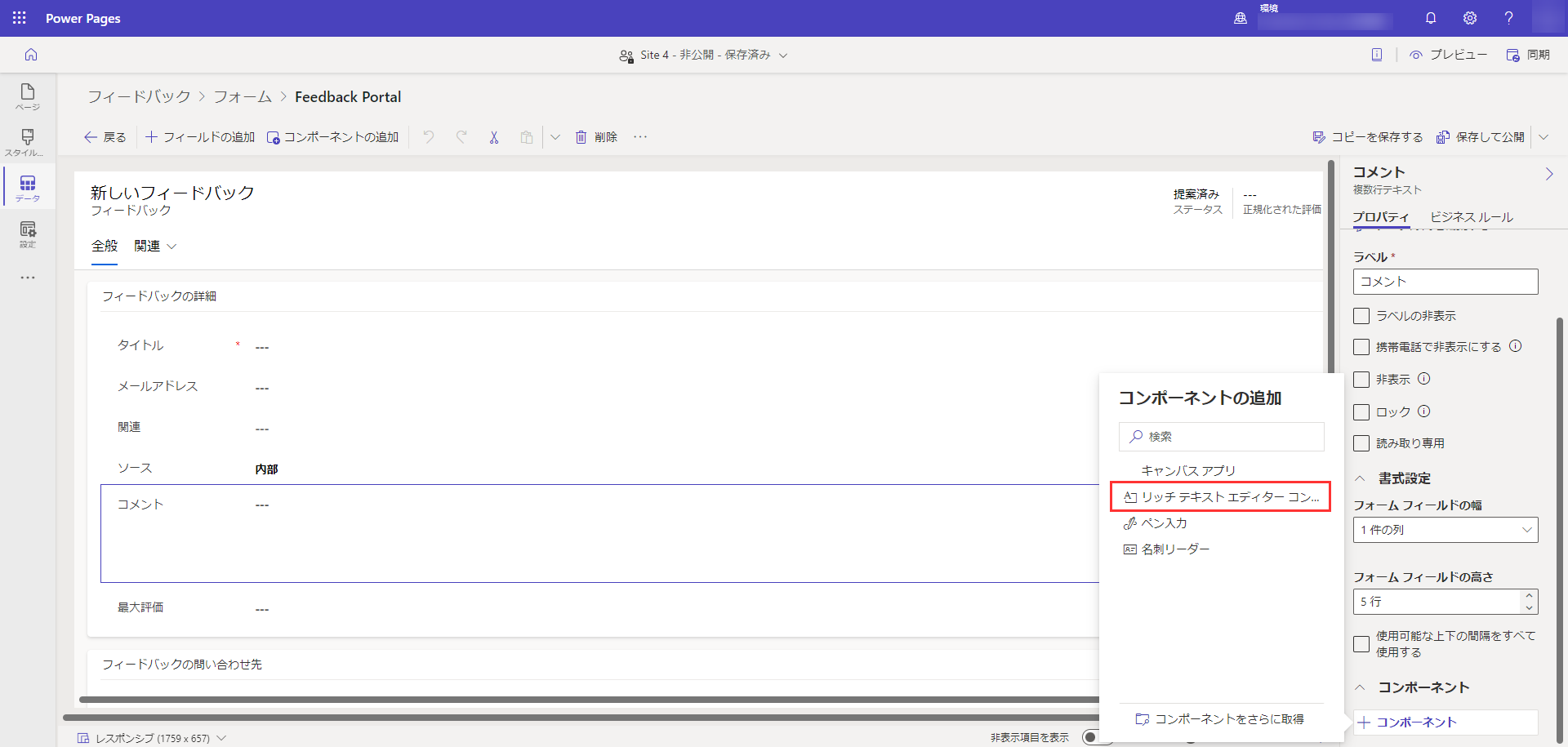This screenshot has width=1568, height=747.
Task: Click the cut scissors icon
Action: (494, 137)
